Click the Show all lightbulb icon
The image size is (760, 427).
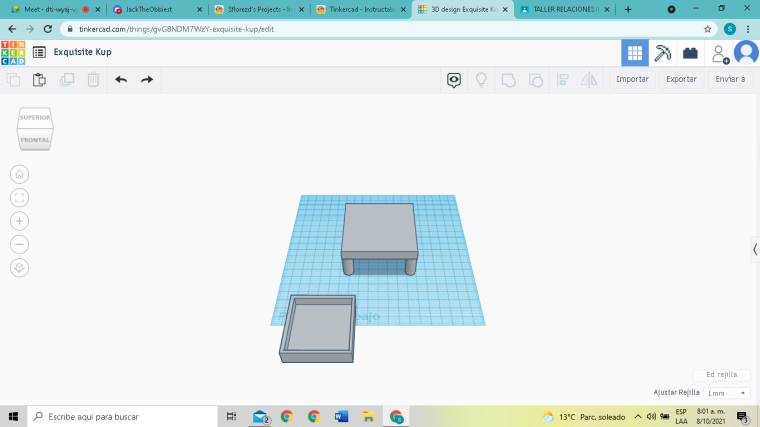(481, 80)
